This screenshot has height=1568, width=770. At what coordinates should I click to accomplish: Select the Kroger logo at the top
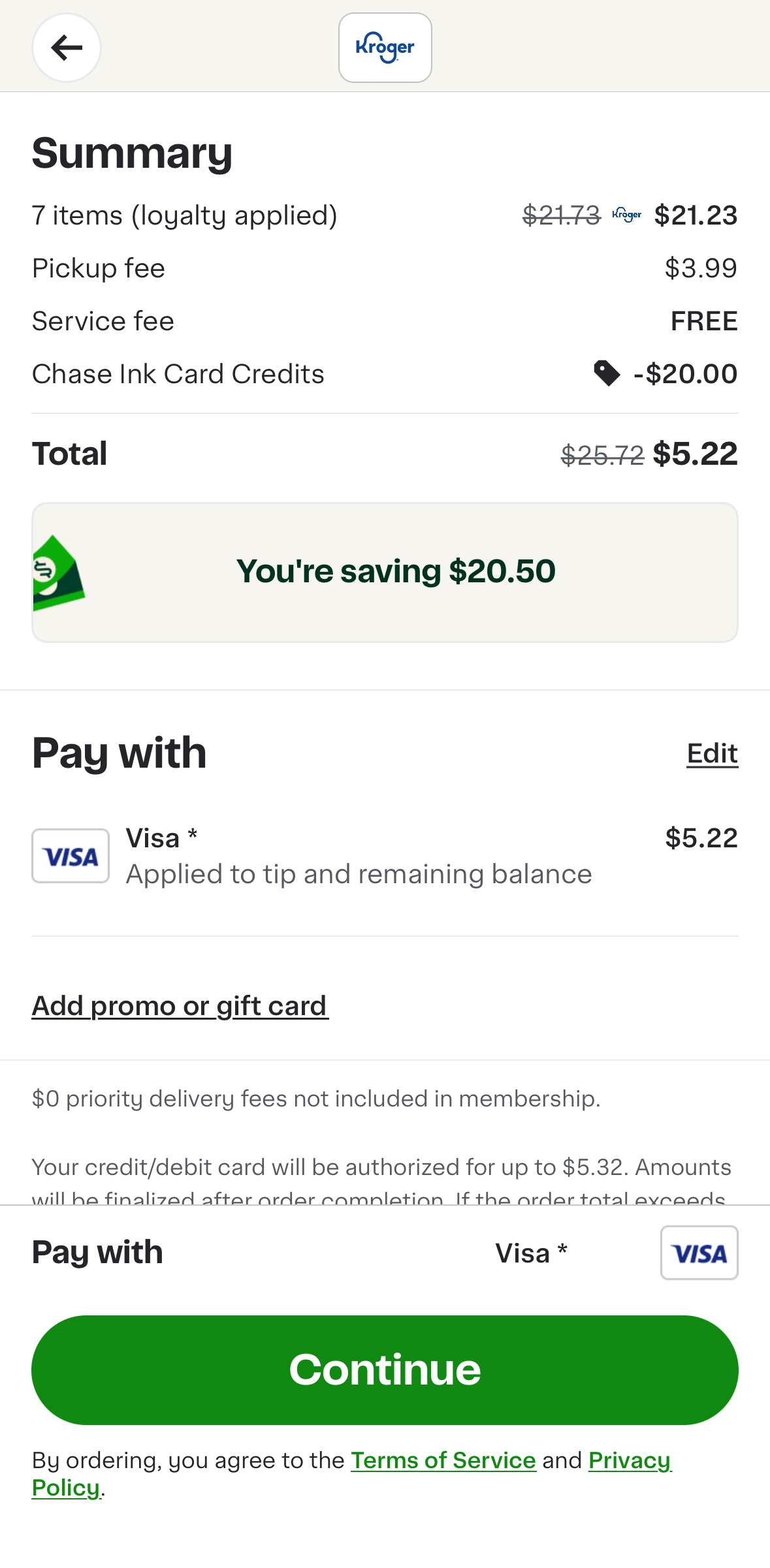385,48
